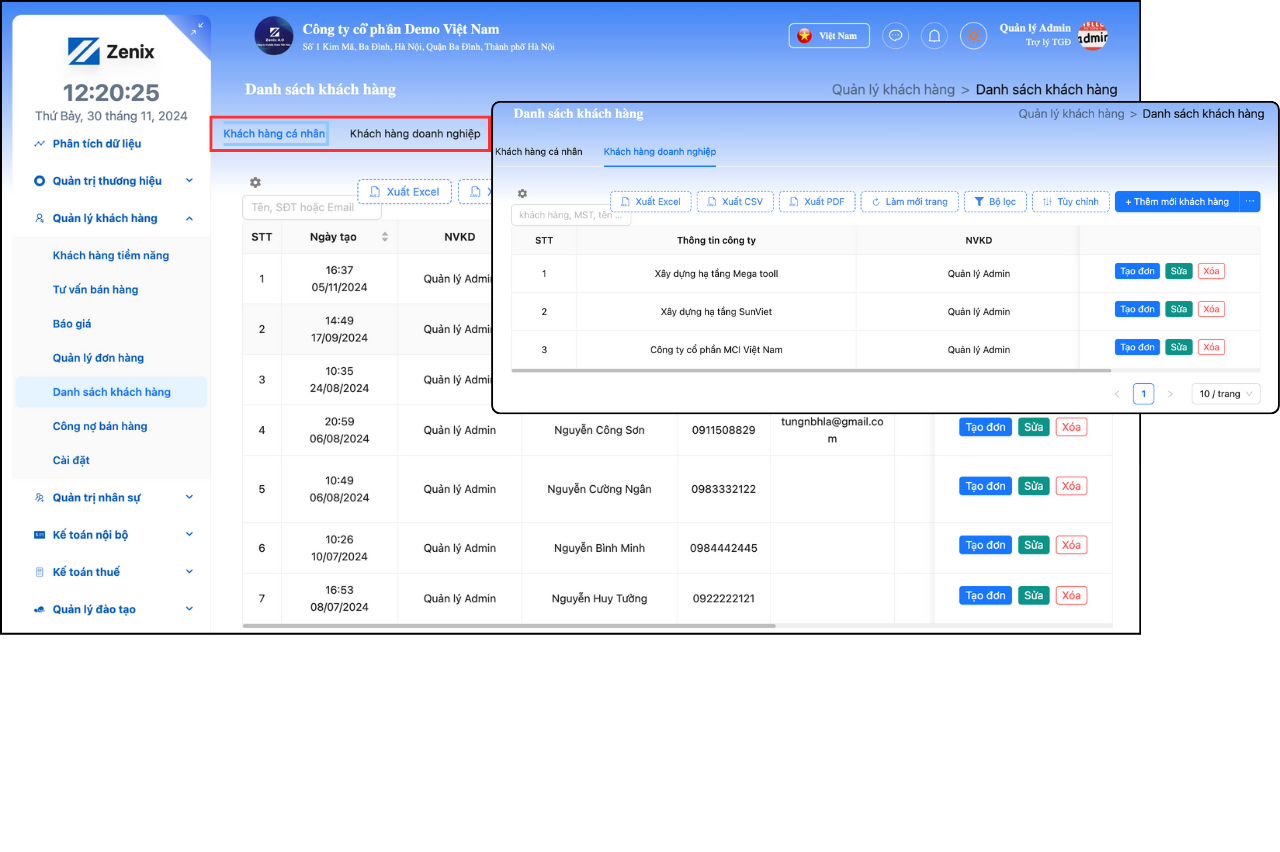The width and height of the screenshot is (1280, 852).
Task: Open the '...' more options next to Thêm mới khách hàng
Action: click(x=1250, y=201)
